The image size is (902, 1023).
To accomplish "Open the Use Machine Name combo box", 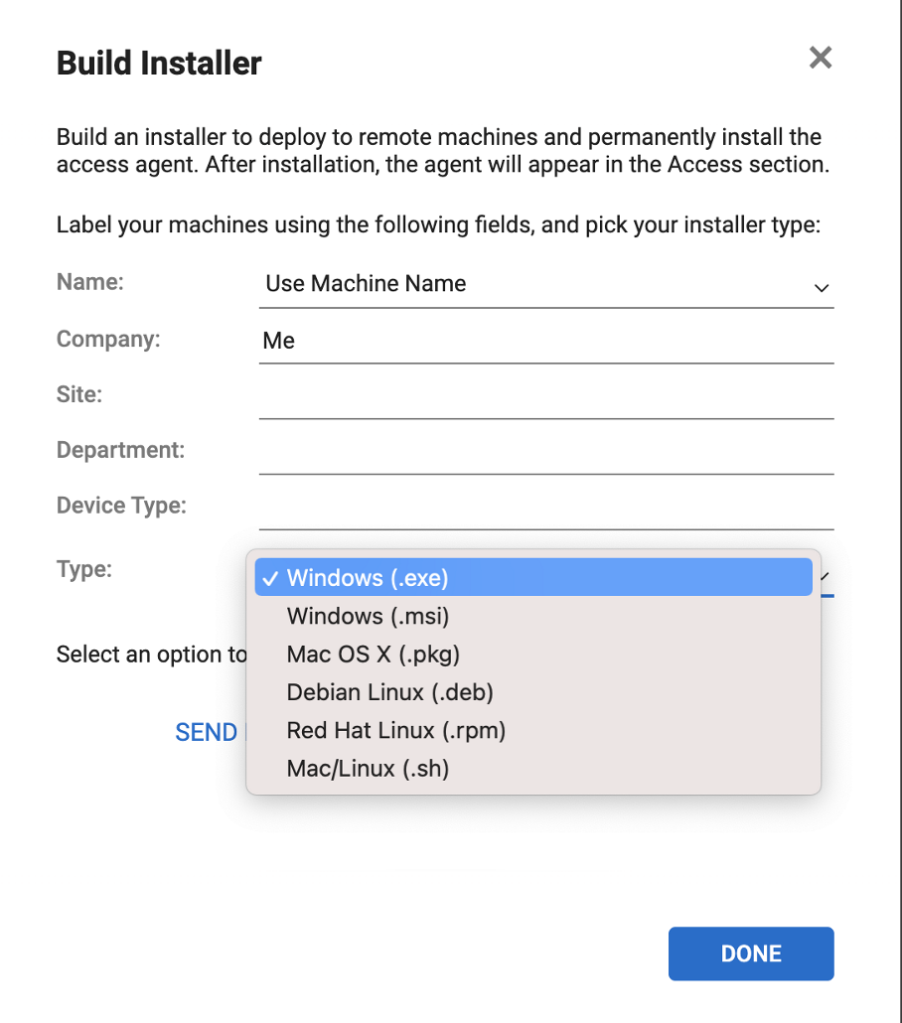I will pos(546,284).
